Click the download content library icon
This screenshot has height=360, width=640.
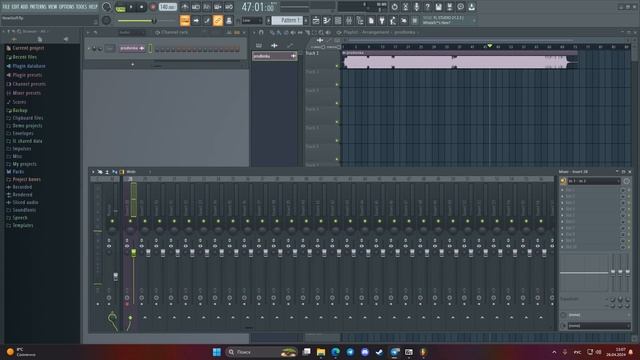point(471,7)
